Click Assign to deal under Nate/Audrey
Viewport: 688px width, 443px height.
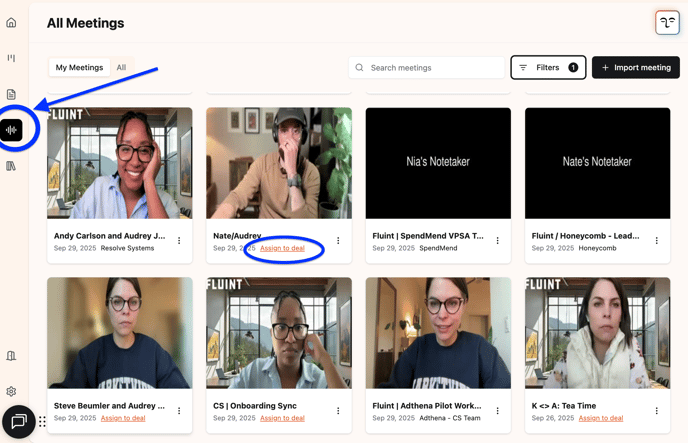click(x=282, y=248)
